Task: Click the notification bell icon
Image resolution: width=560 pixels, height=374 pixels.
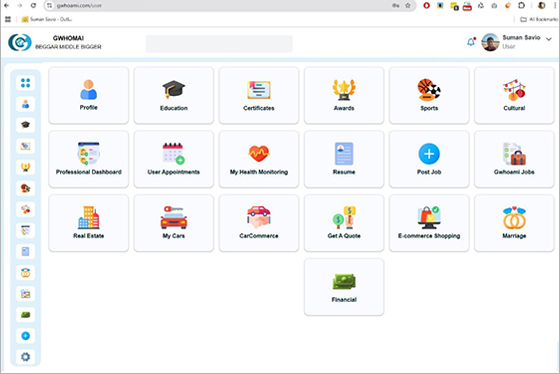Action: tap(471, 42)
